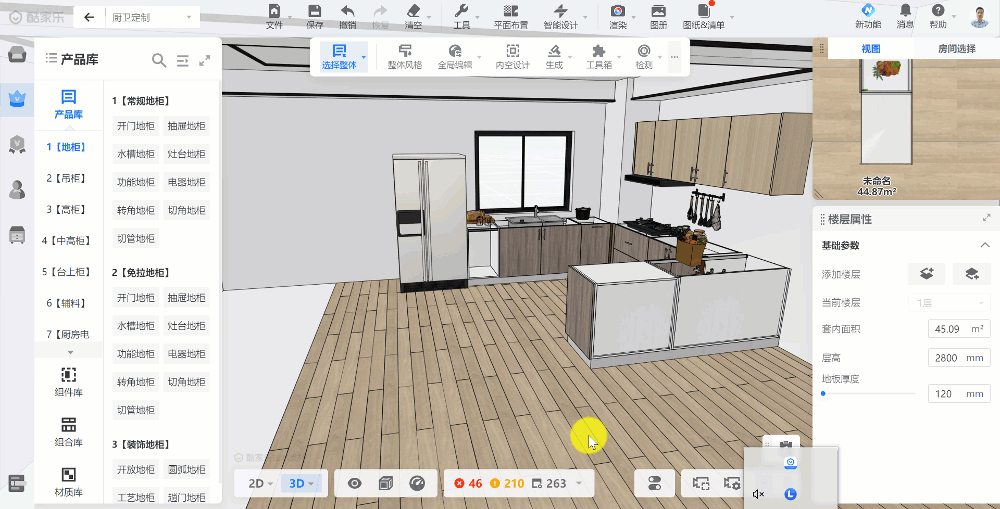Open the 消息 notification bell

(905, 11)
